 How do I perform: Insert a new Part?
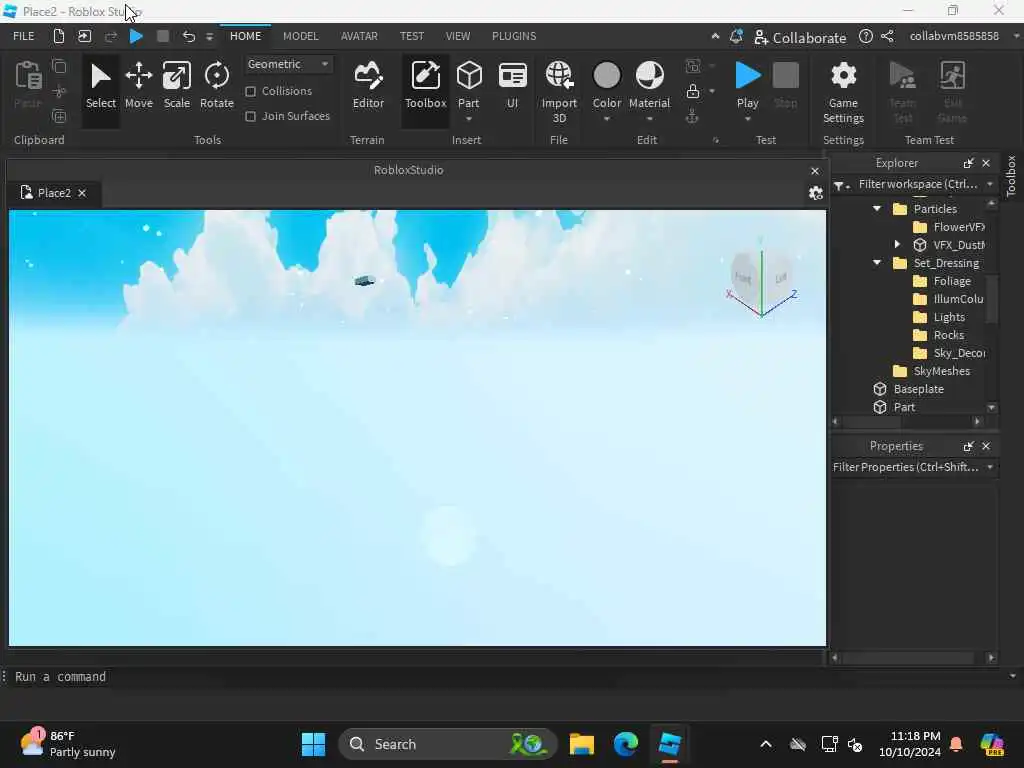(x=469, y=78)
